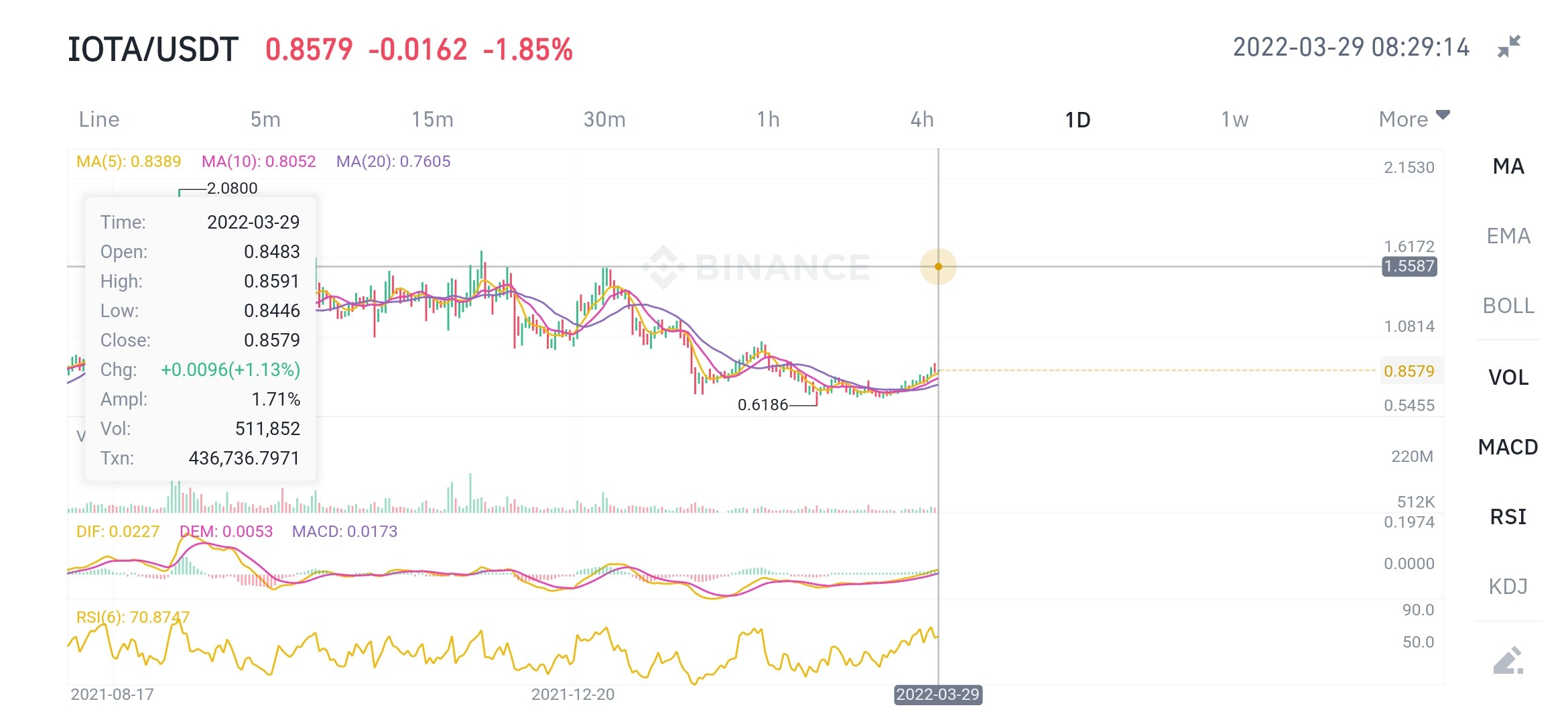This screenshot has width=1568, height=724.
Task: Click the 1.5587 crosshair price label
Action: [1409, 266]
